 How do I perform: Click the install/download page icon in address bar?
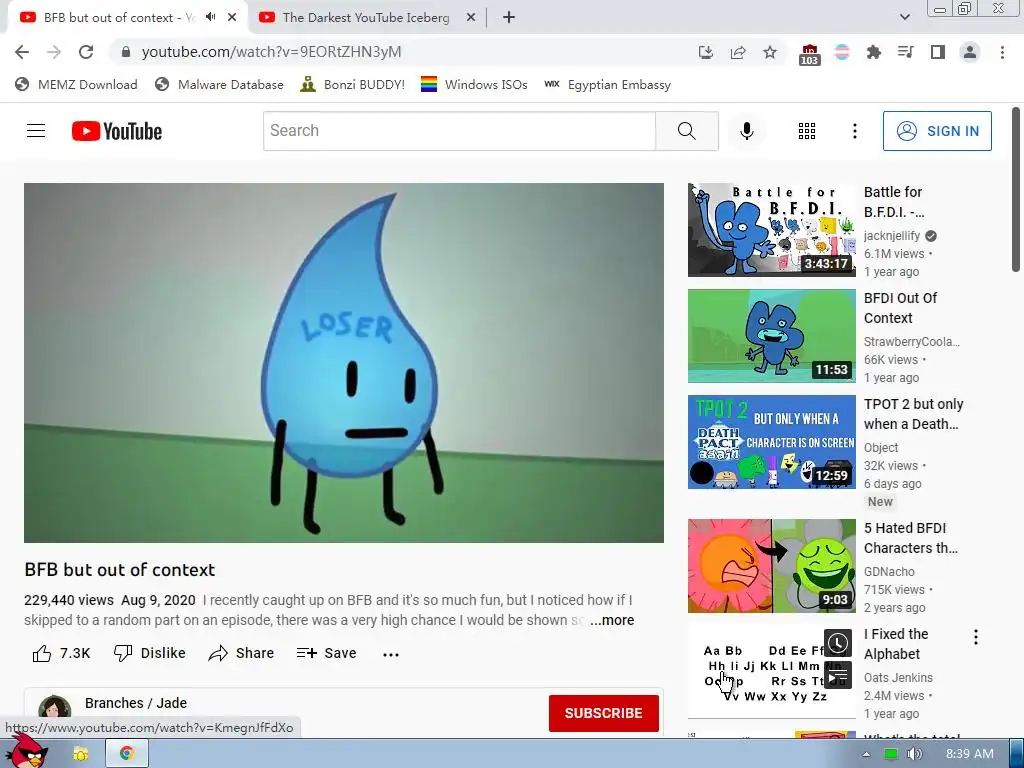(x=705, y=52)
